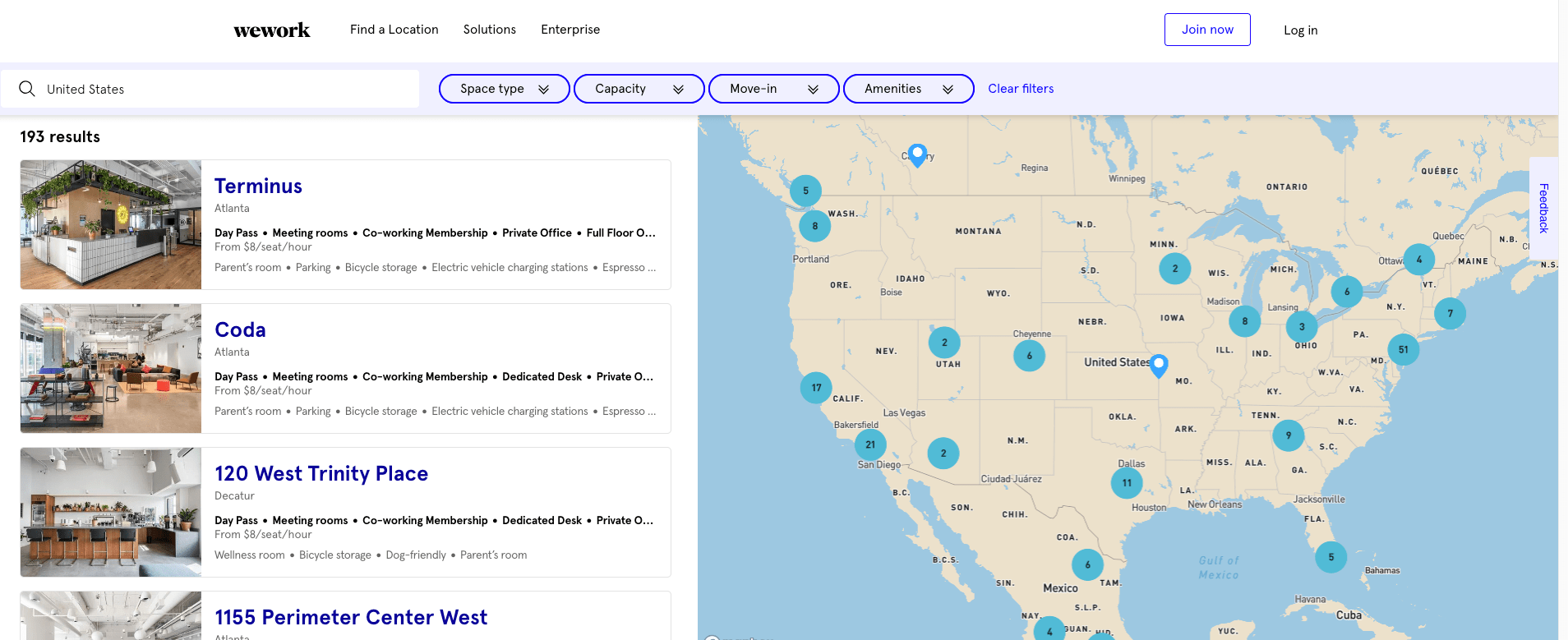Focus the United States search field
1568x640 pixels.
pyautogui.click(x=210, y=89)
